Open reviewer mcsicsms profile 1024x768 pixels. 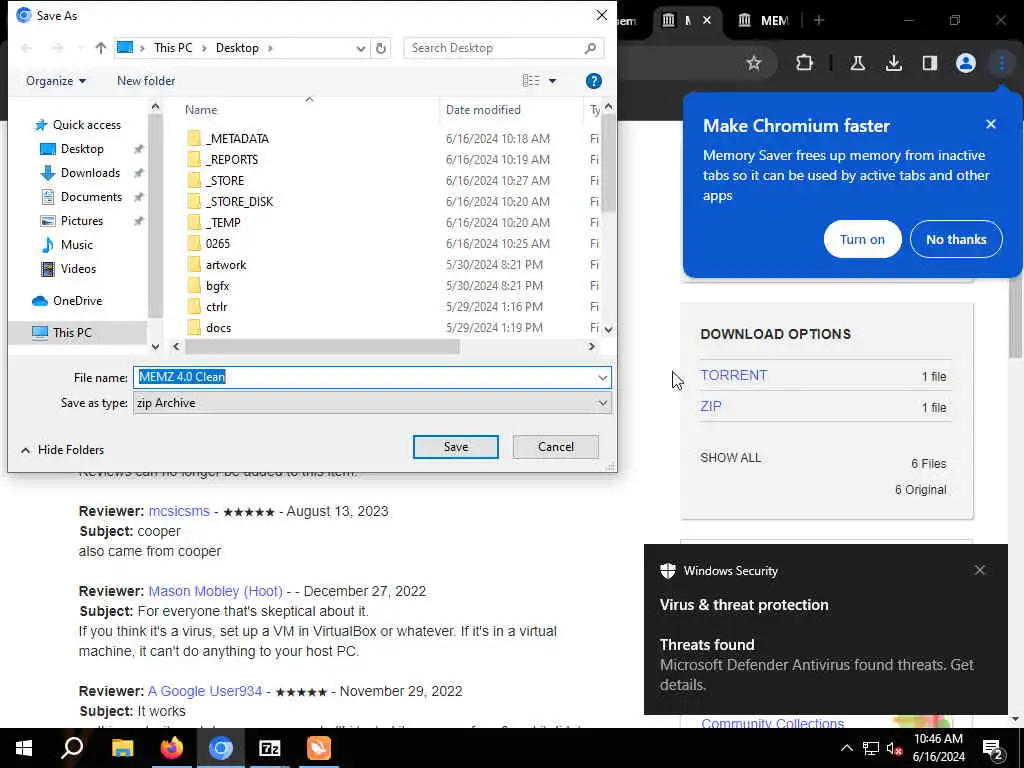point(179,511)
